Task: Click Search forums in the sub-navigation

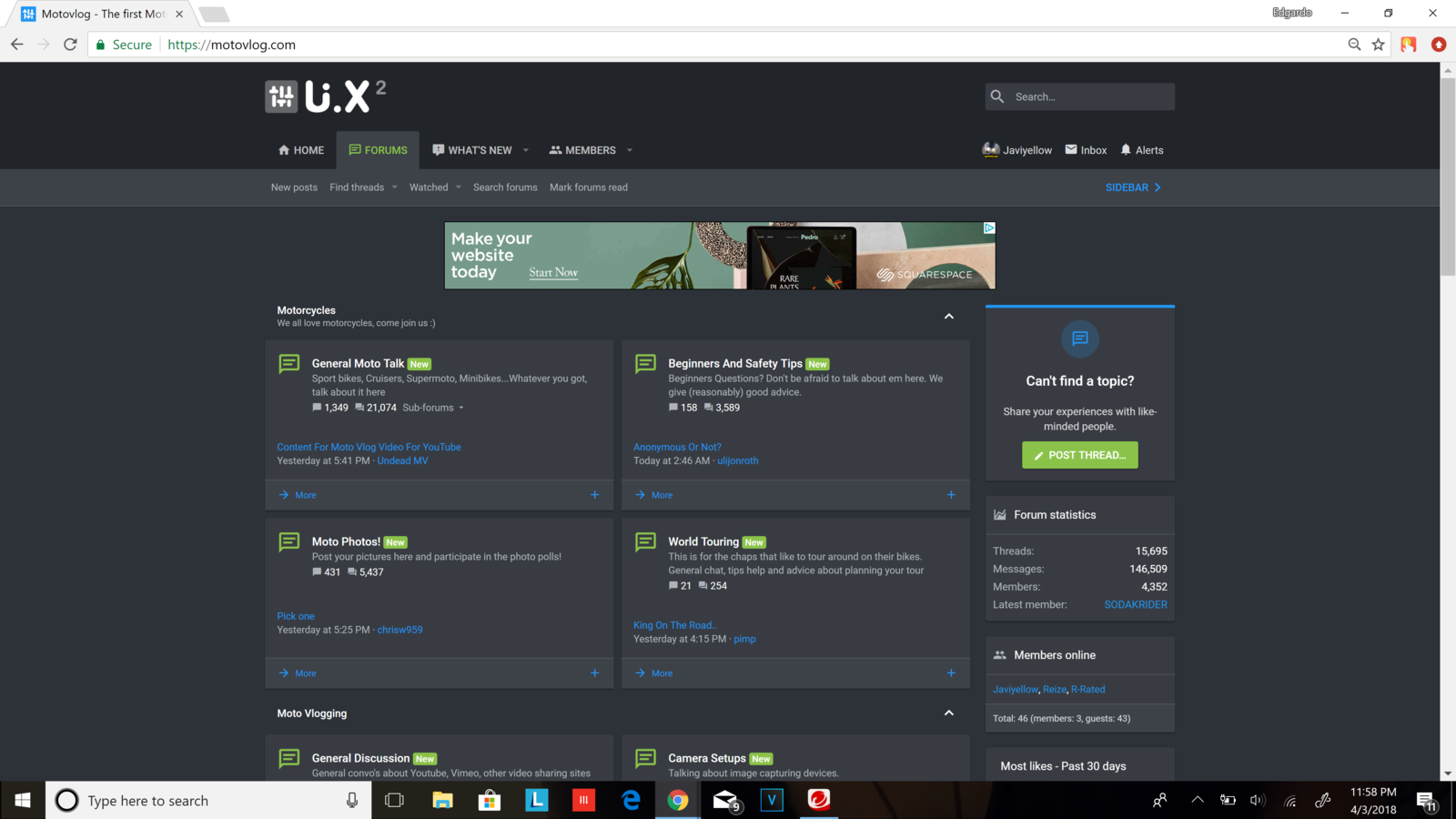Action: (505, 187)
